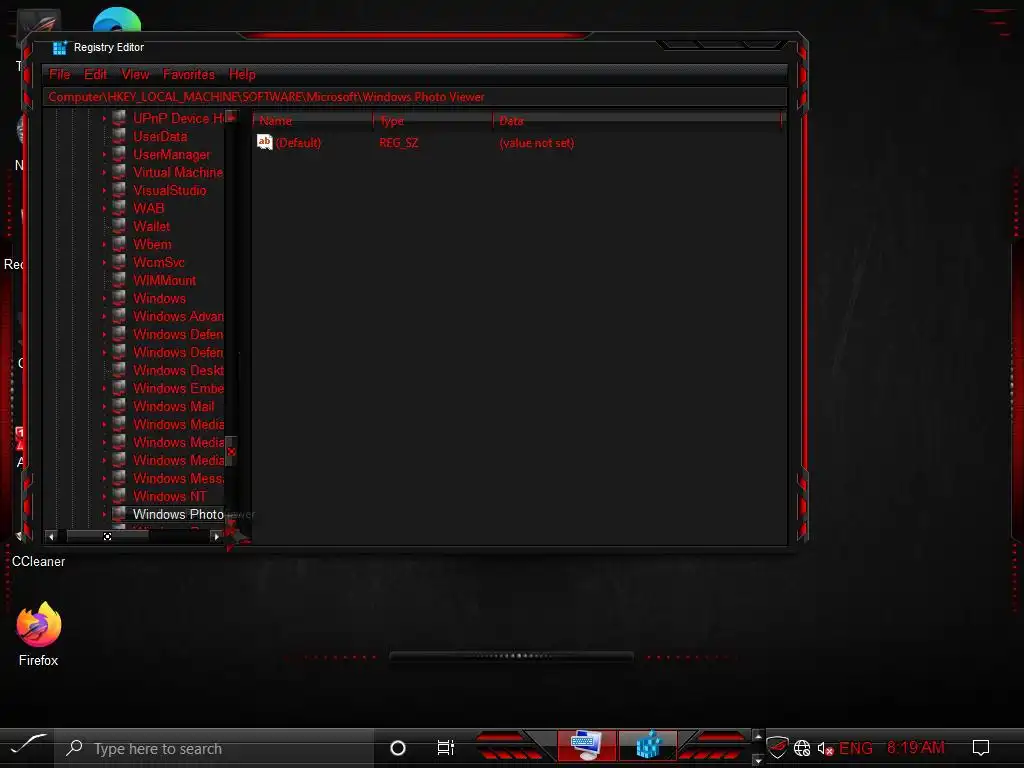Click tree horizontal scrollbar left arrow
This screenshot has height=768, width=1024.
tap(52, 537)
